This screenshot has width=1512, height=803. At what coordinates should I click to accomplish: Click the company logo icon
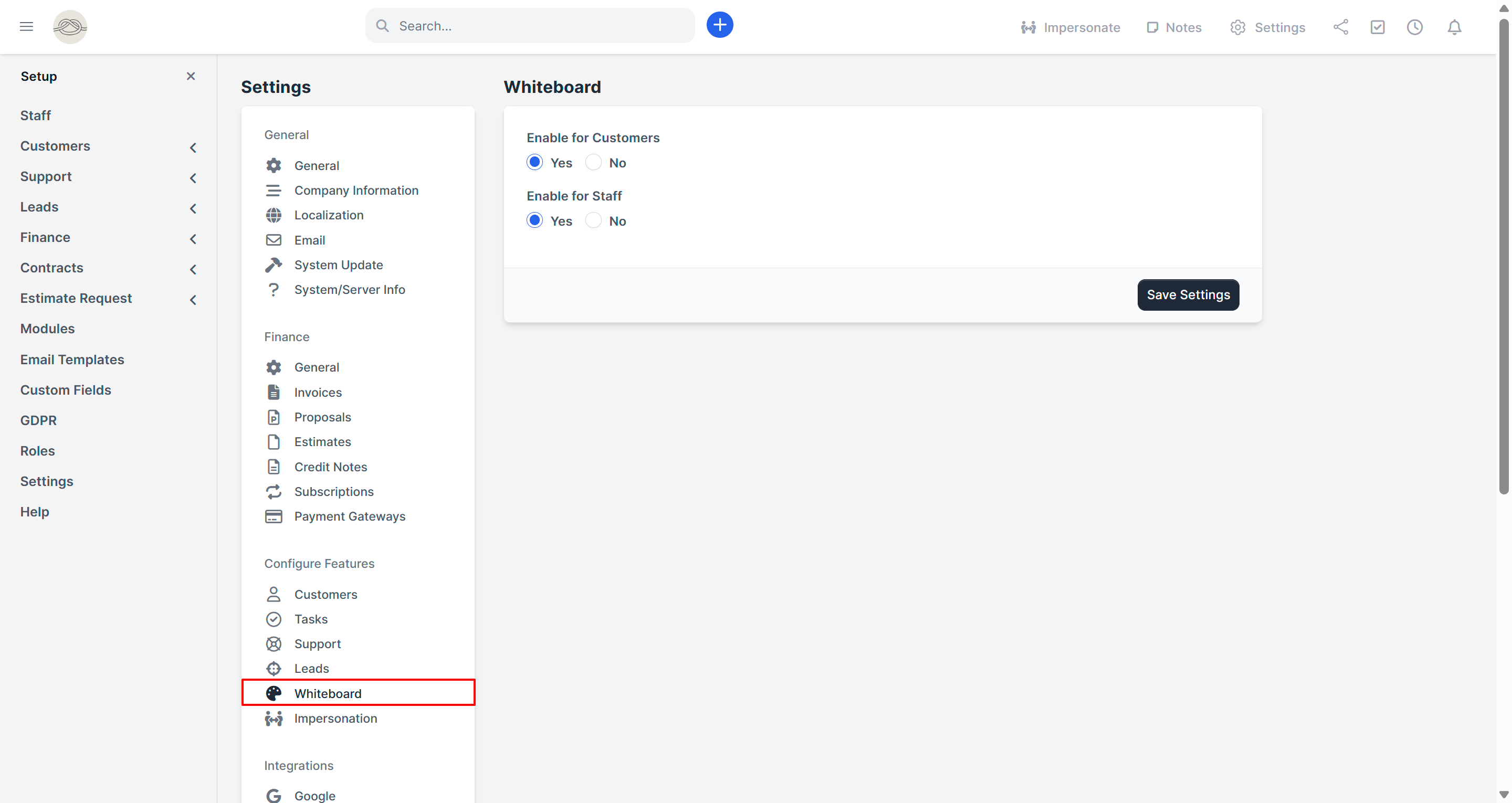click(x=70, y=26)
